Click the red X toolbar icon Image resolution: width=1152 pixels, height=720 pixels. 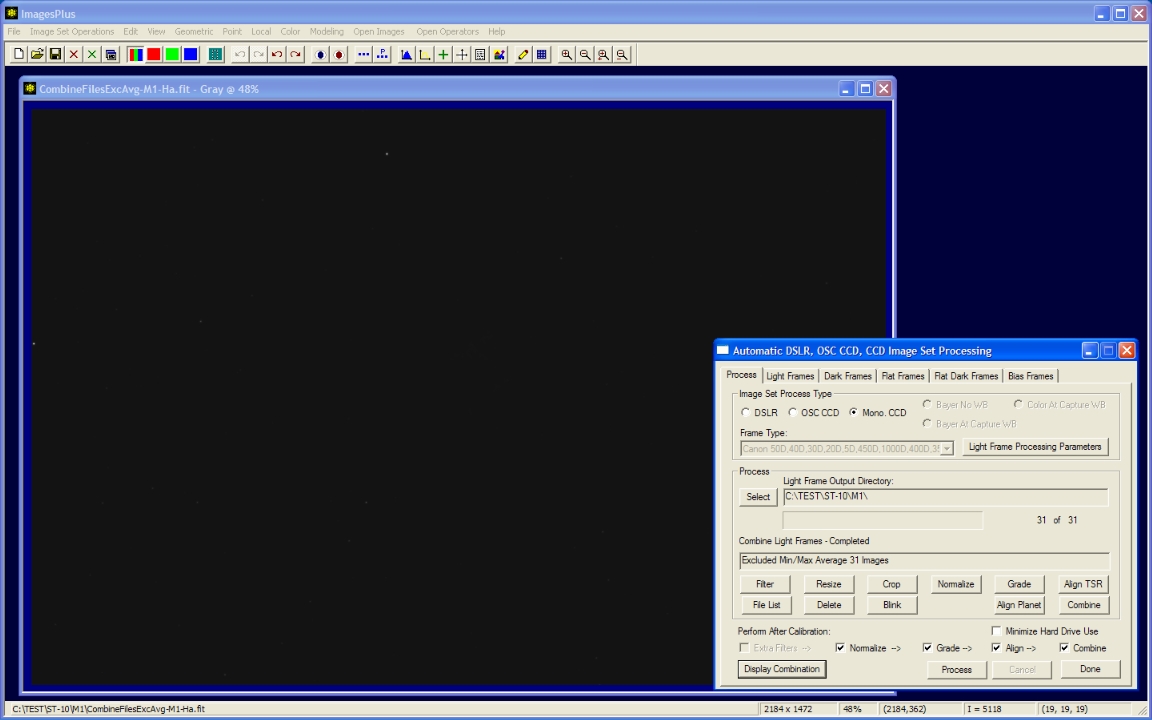pos(73,54)
